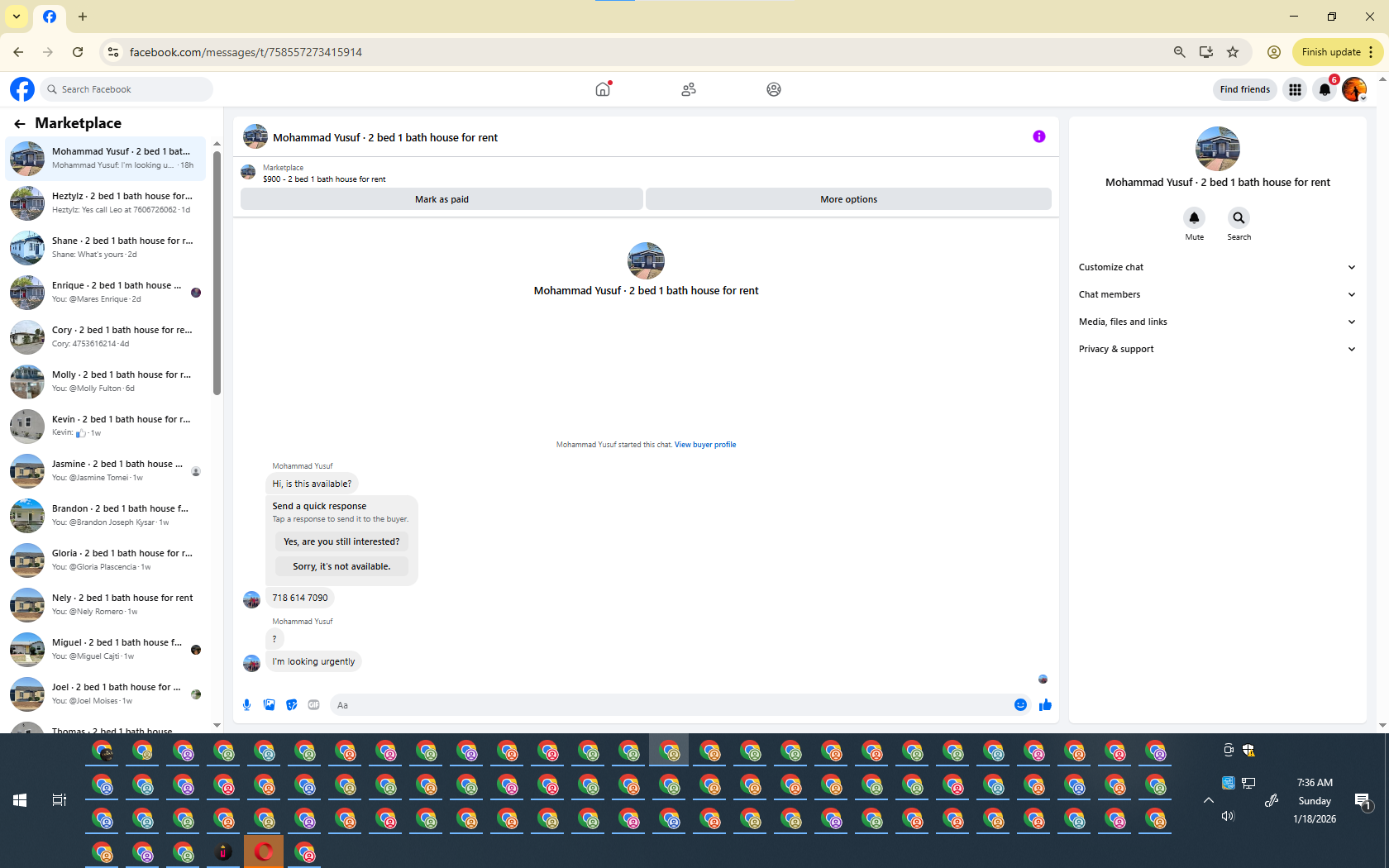Show hidden system tray icons chevron
1389x868 pixels.
point(1208,800)
